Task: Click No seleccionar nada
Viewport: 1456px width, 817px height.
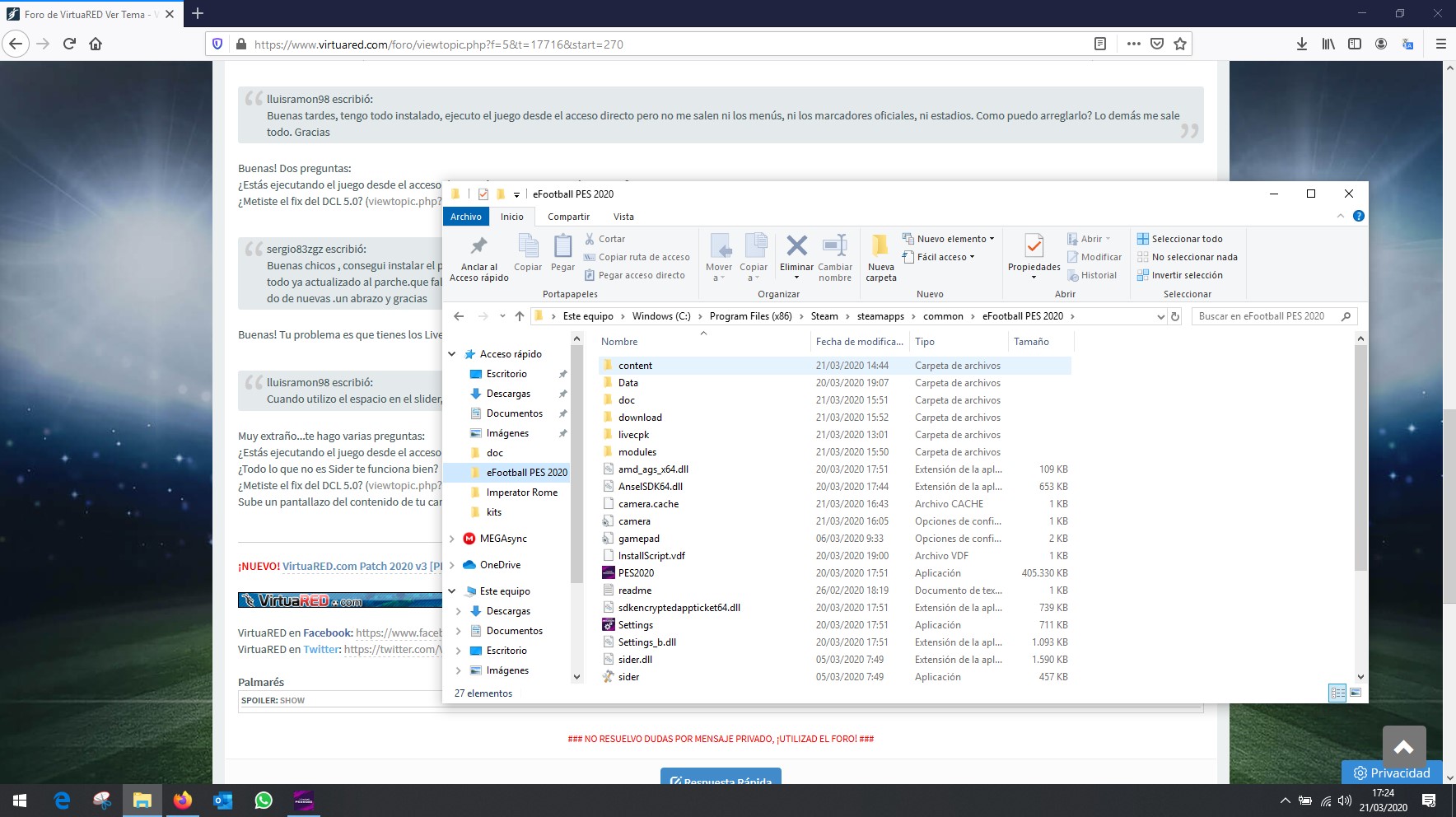Action: click(x=1187, y=257)
